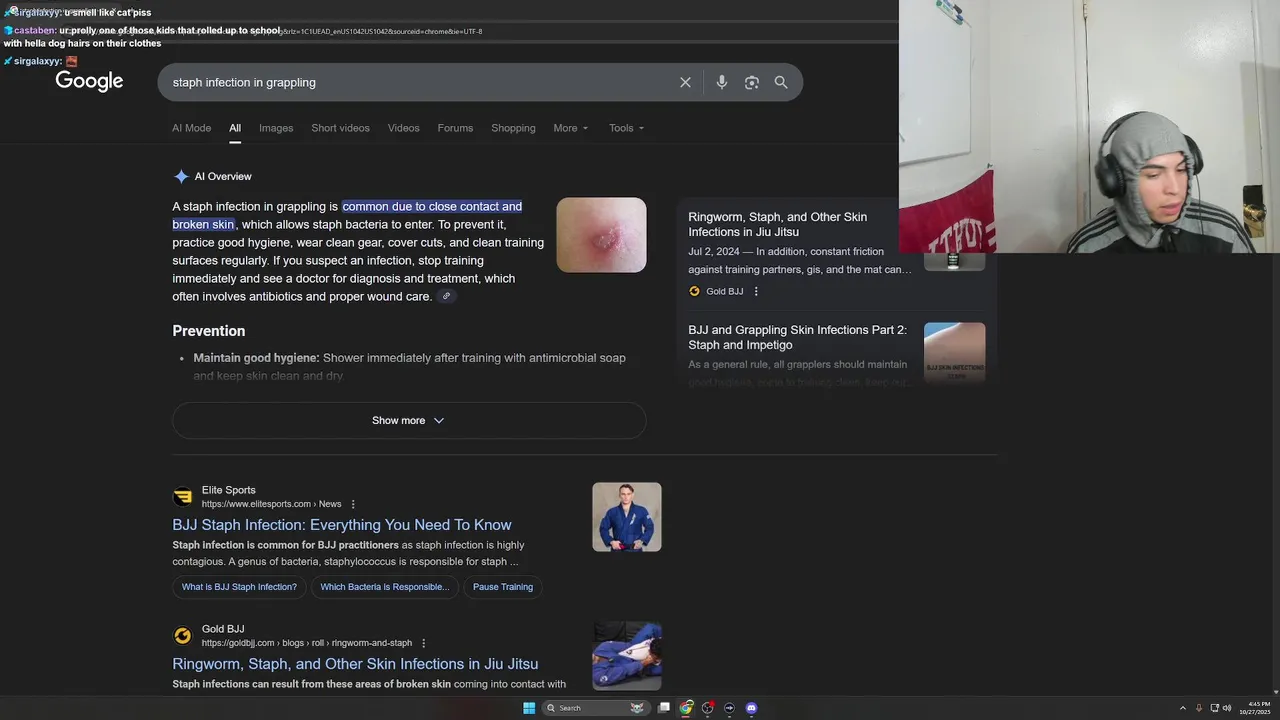Click the 'Which Bacteria is Responsible...' chip

(385, 587)
